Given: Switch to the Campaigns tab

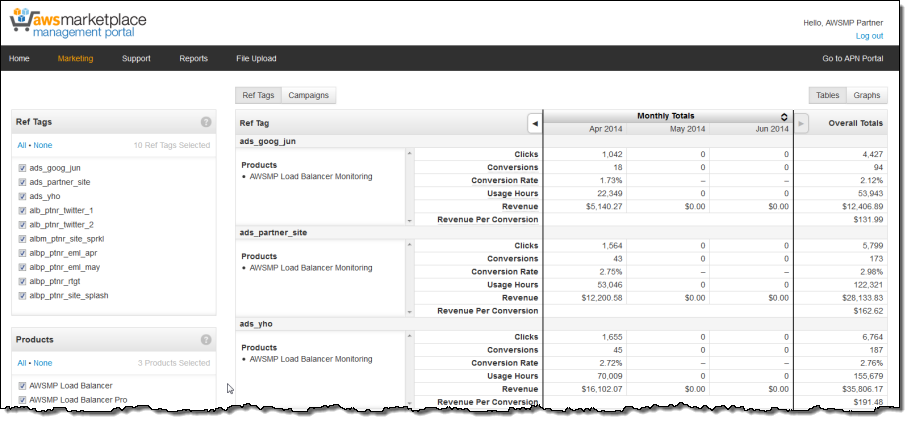Looking at the screenshot, I should (x=308, y=96).
